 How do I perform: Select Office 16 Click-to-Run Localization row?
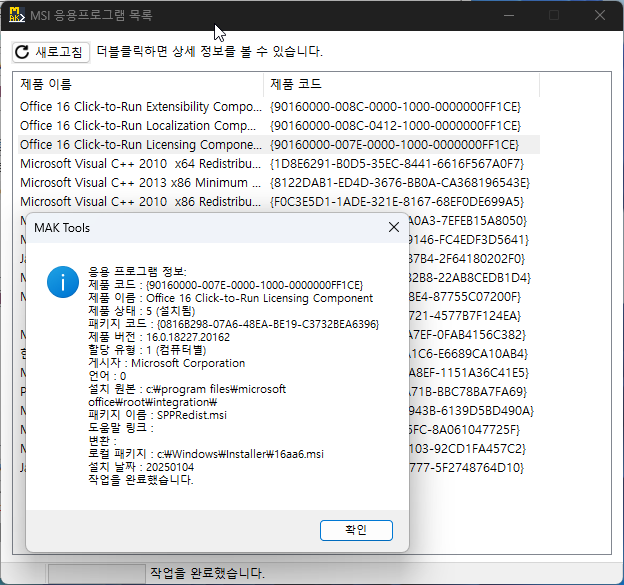click(279, 126)
